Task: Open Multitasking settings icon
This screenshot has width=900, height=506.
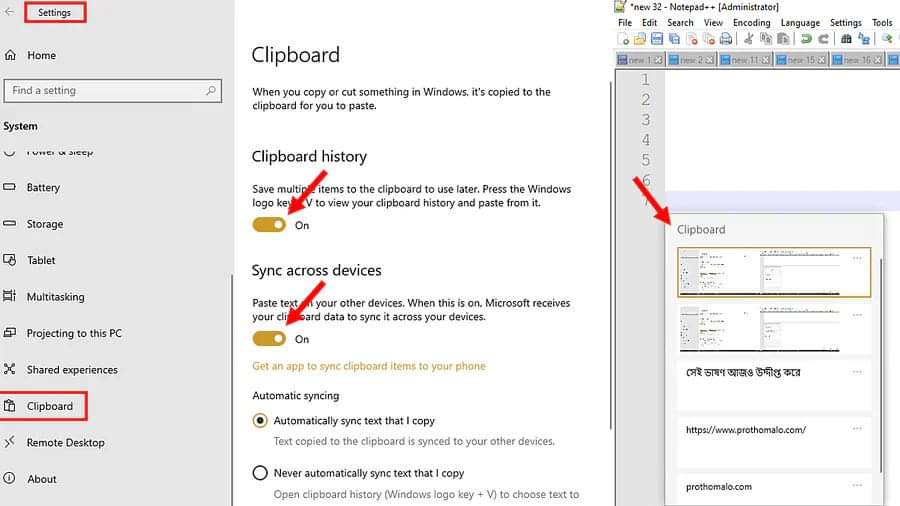Action: (x=9, y=296)
